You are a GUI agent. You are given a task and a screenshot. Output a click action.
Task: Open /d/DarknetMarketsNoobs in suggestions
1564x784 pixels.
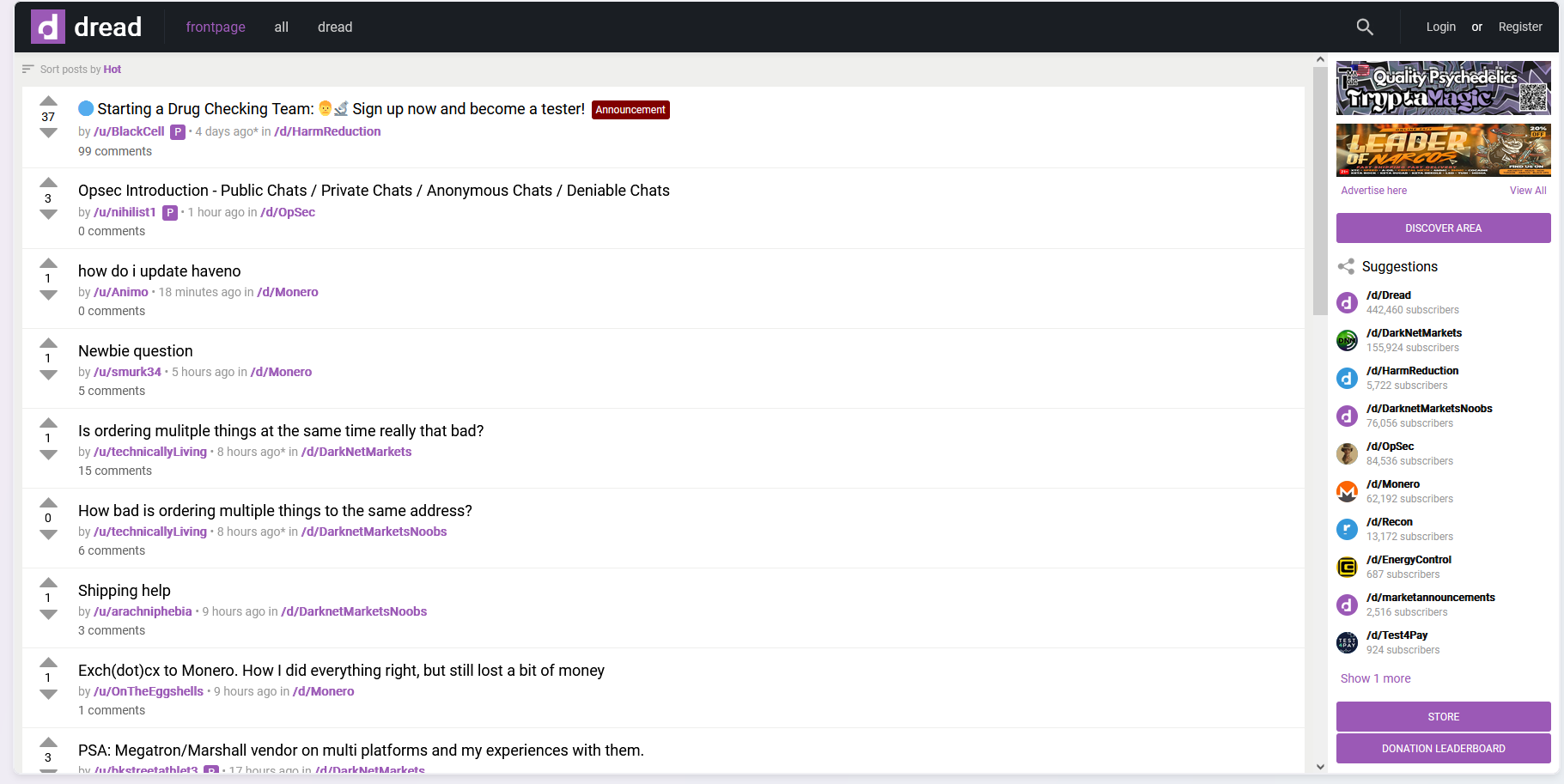(x=1428, y=409)
